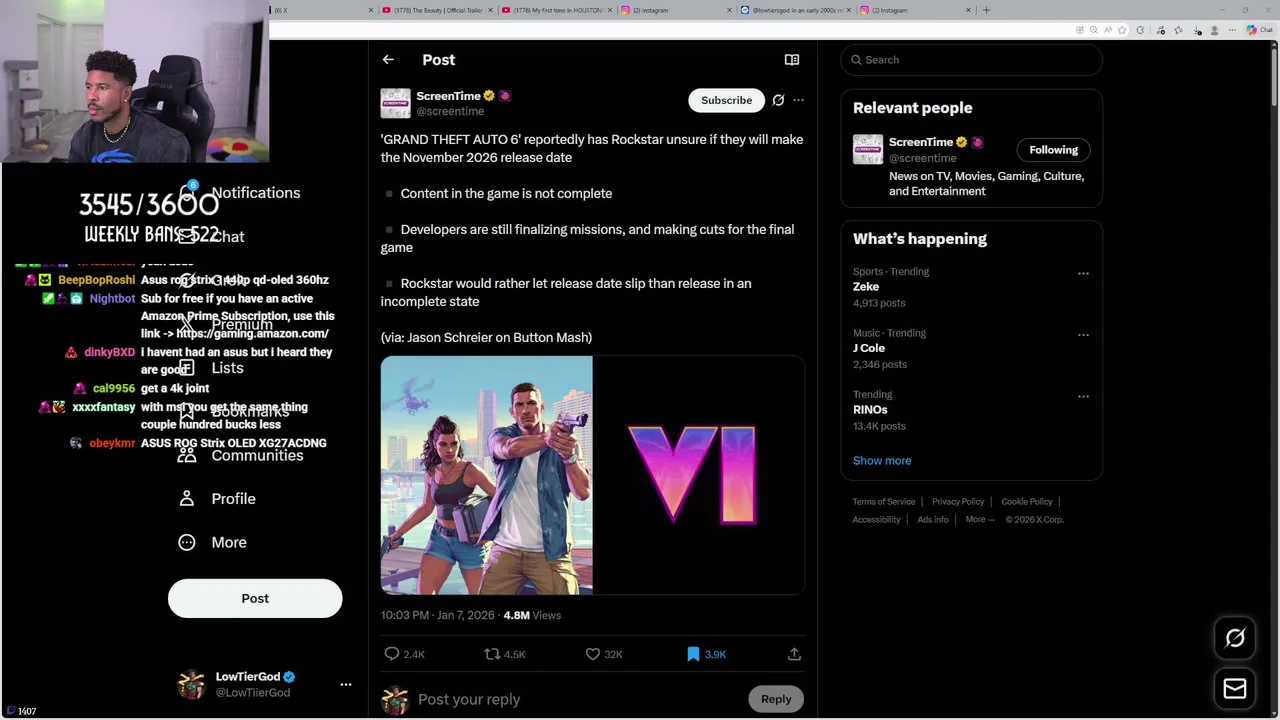Open reader view icon beside Post header
Viewport: 1280px width, 720px height.
(x=792, y=60)
